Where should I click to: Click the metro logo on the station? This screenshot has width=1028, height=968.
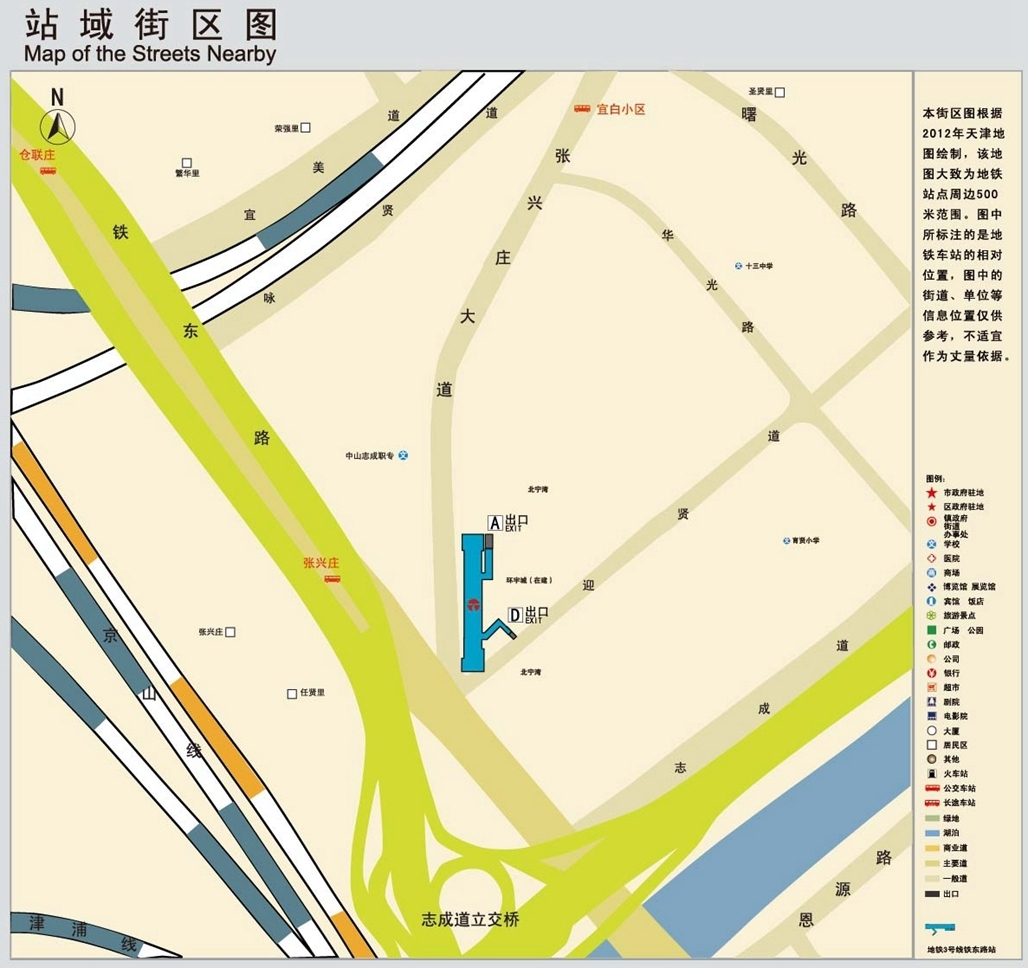(472, 604)
